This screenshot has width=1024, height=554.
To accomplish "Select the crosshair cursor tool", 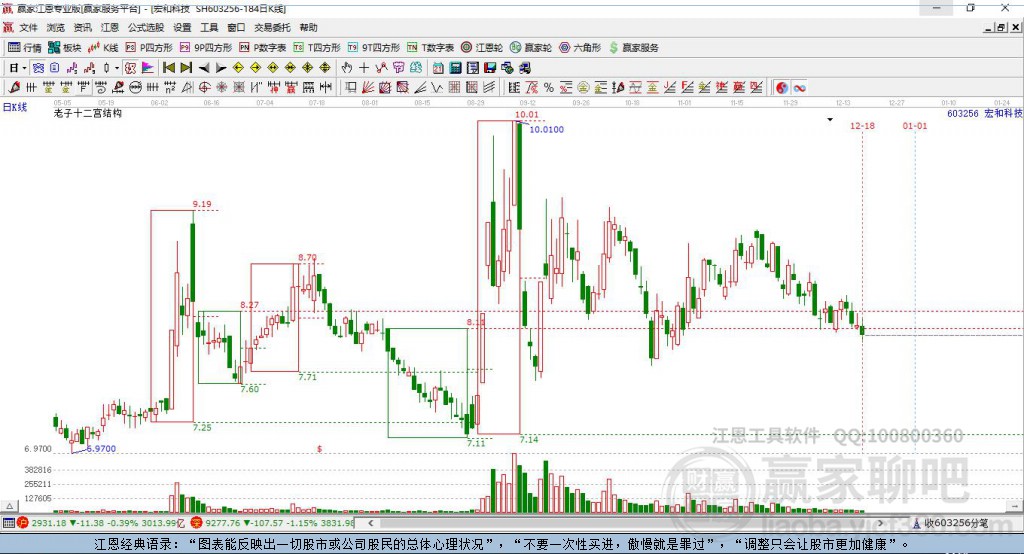I will (364, 68).
